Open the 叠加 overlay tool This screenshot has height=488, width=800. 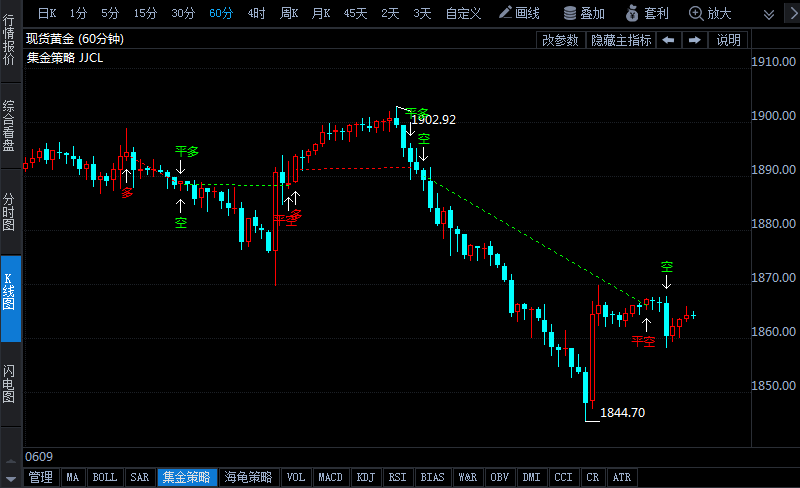[x=584, y=13]
